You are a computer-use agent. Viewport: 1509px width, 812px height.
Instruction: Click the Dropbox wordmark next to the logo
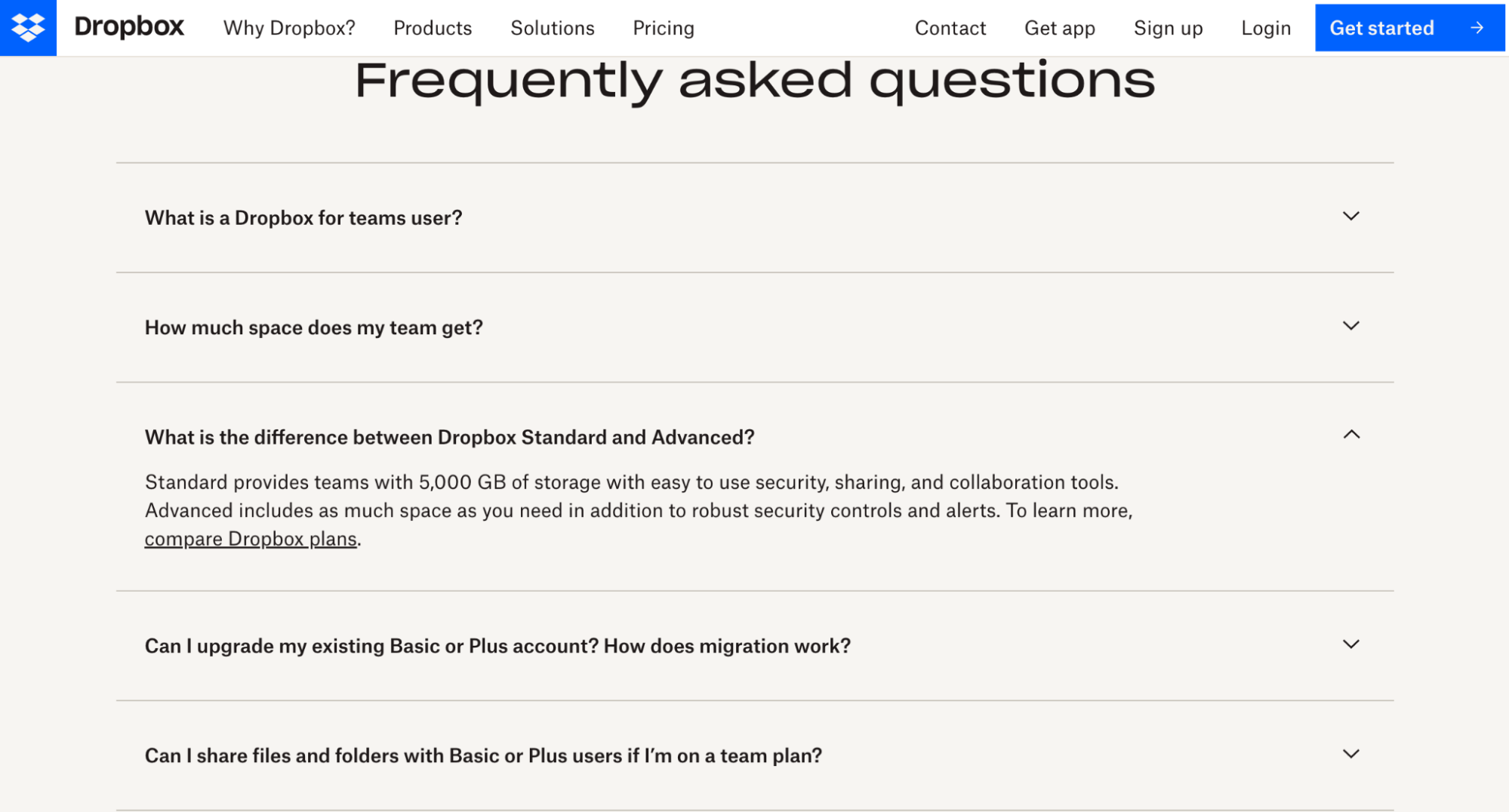(128, 27)
